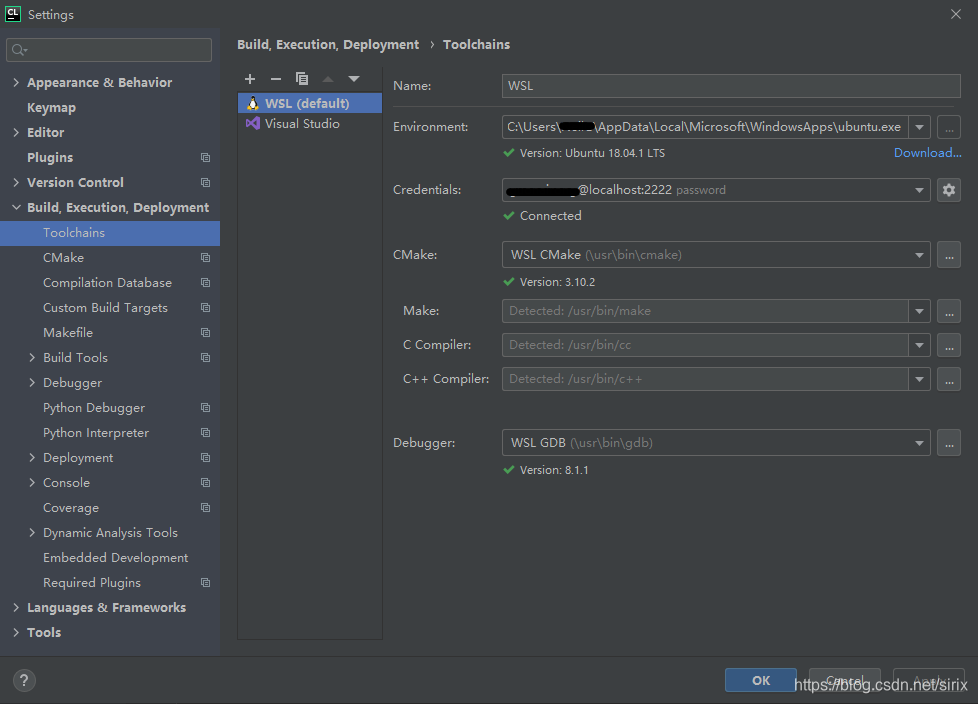Click project-level icon next to CMake
The image size is (978, 704).
[x=205, y=258]
